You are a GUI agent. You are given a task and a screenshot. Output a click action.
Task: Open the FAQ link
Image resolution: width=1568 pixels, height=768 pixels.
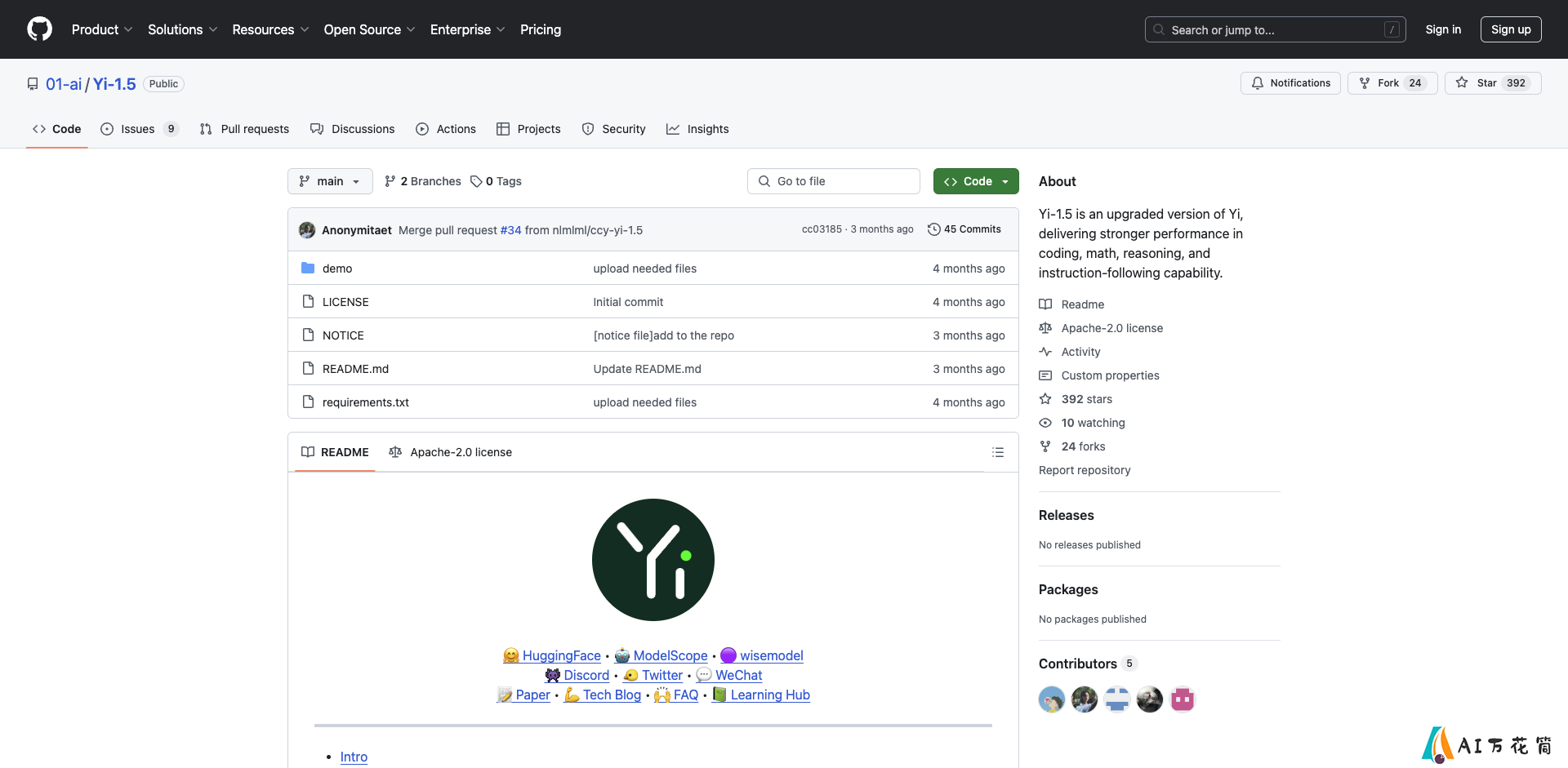pos(677,695)
